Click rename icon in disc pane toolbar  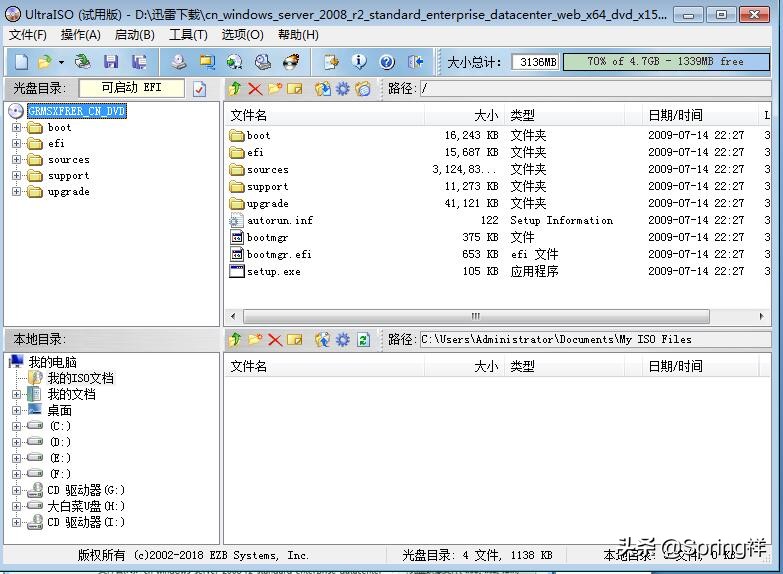coord(295,89)
